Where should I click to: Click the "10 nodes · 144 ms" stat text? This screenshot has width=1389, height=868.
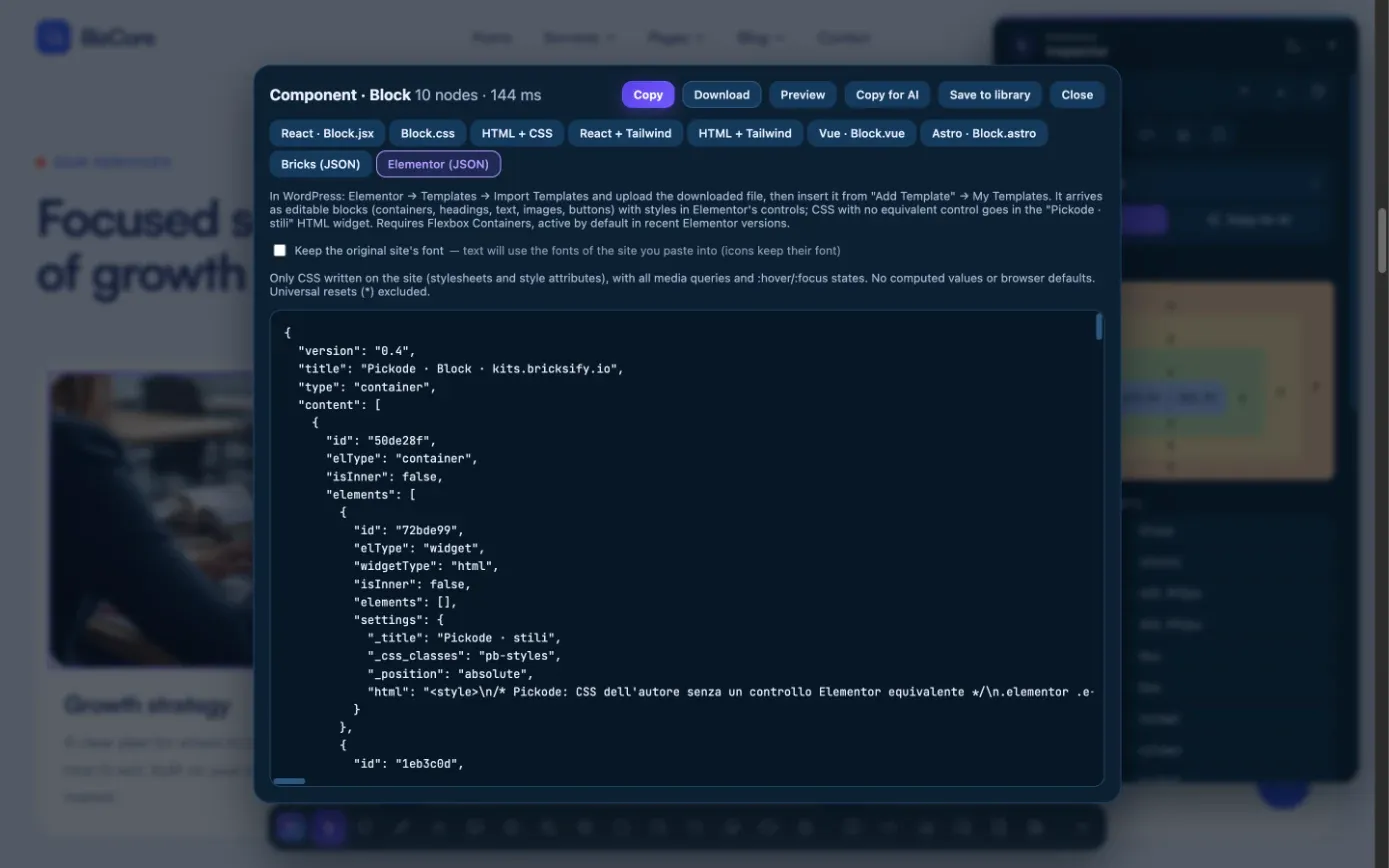click(478, 95)
